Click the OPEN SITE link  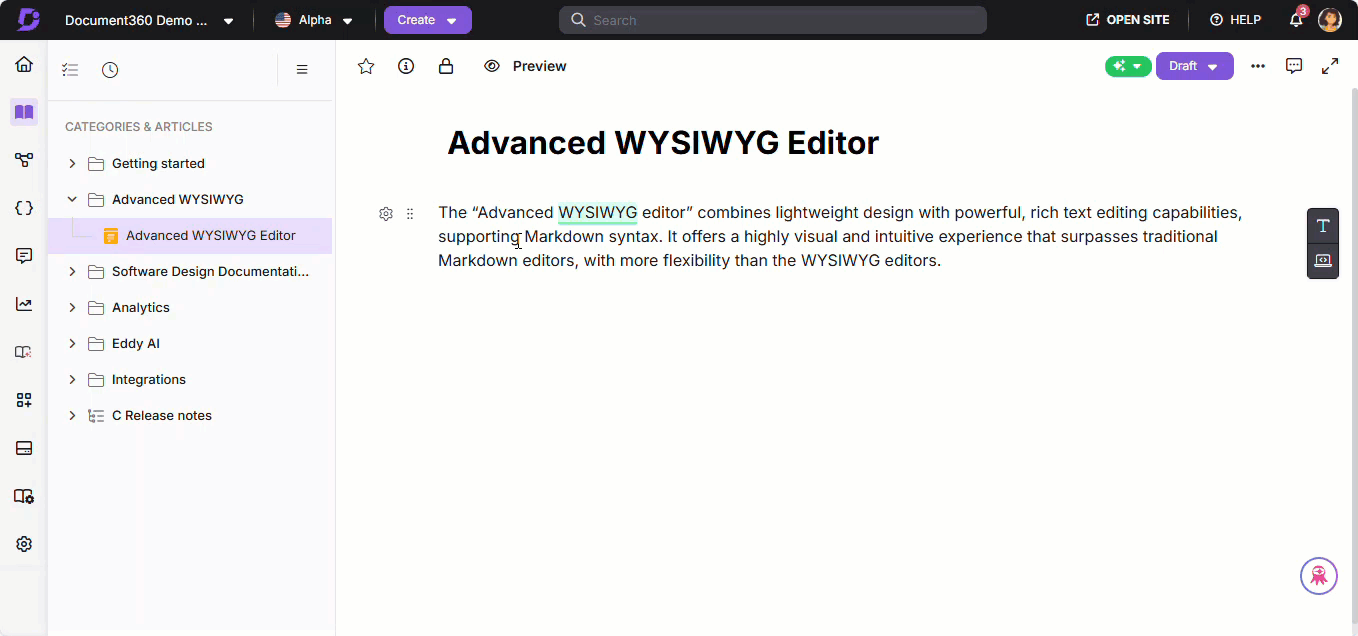(1128, 20)
